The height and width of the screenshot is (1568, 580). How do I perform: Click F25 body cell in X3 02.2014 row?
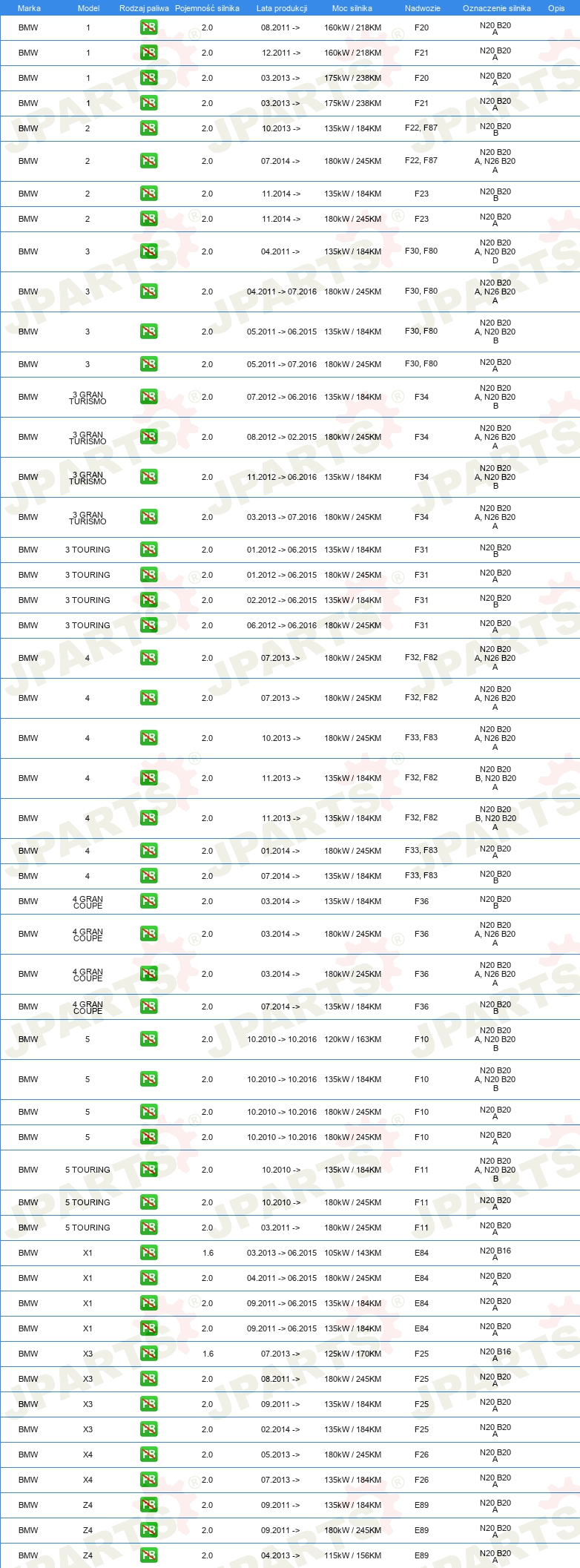tap(421, 1429)
